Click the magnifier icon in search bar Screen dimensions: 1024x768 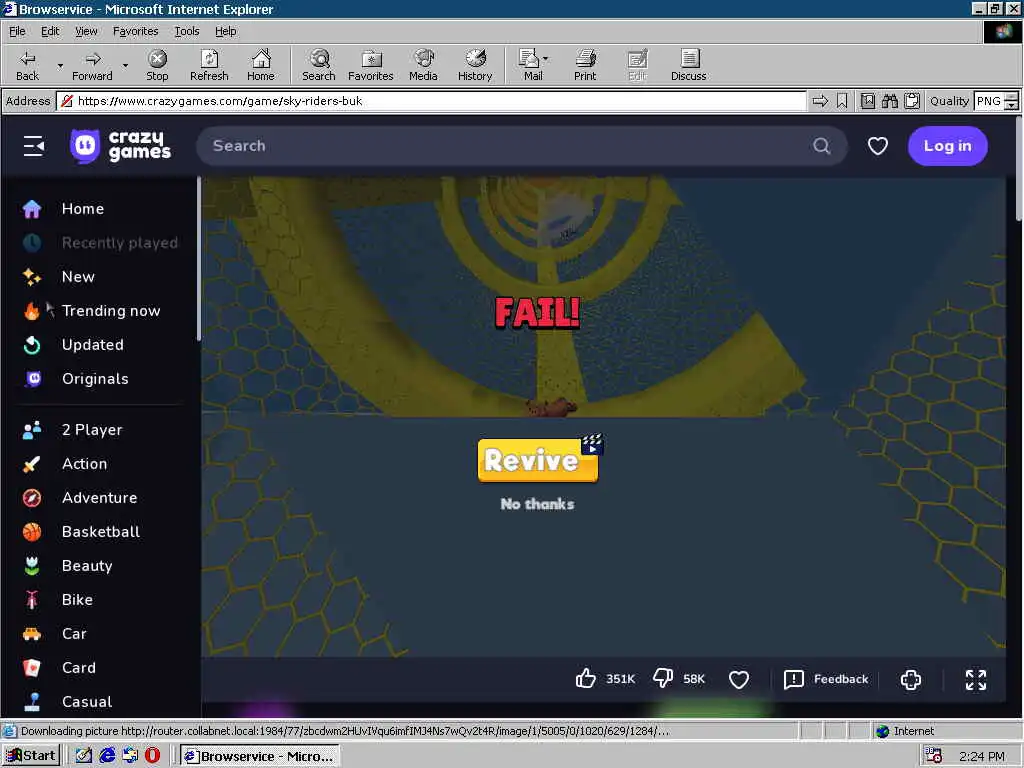click(x=822, y=146)
